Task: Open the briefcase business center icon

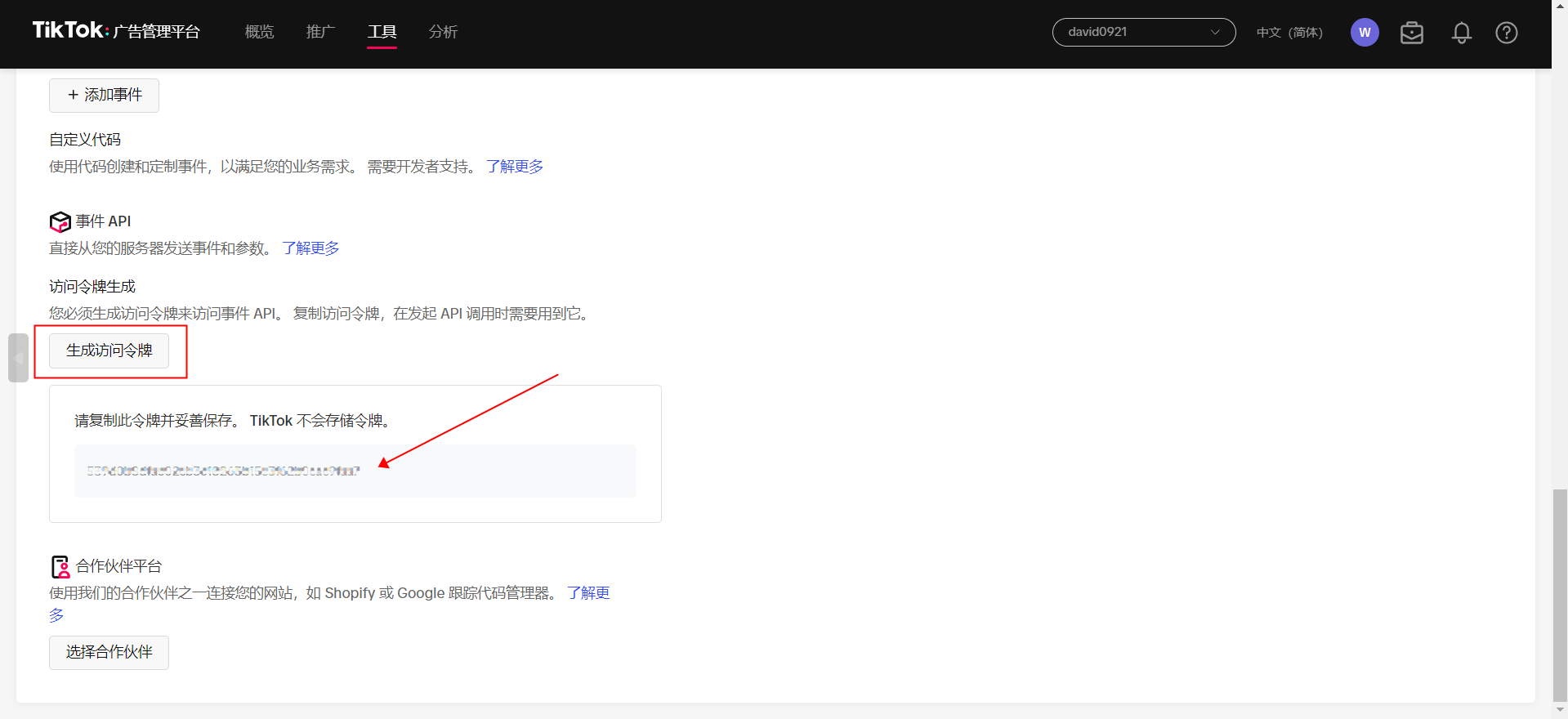Action: click(x=1412, y=33)
